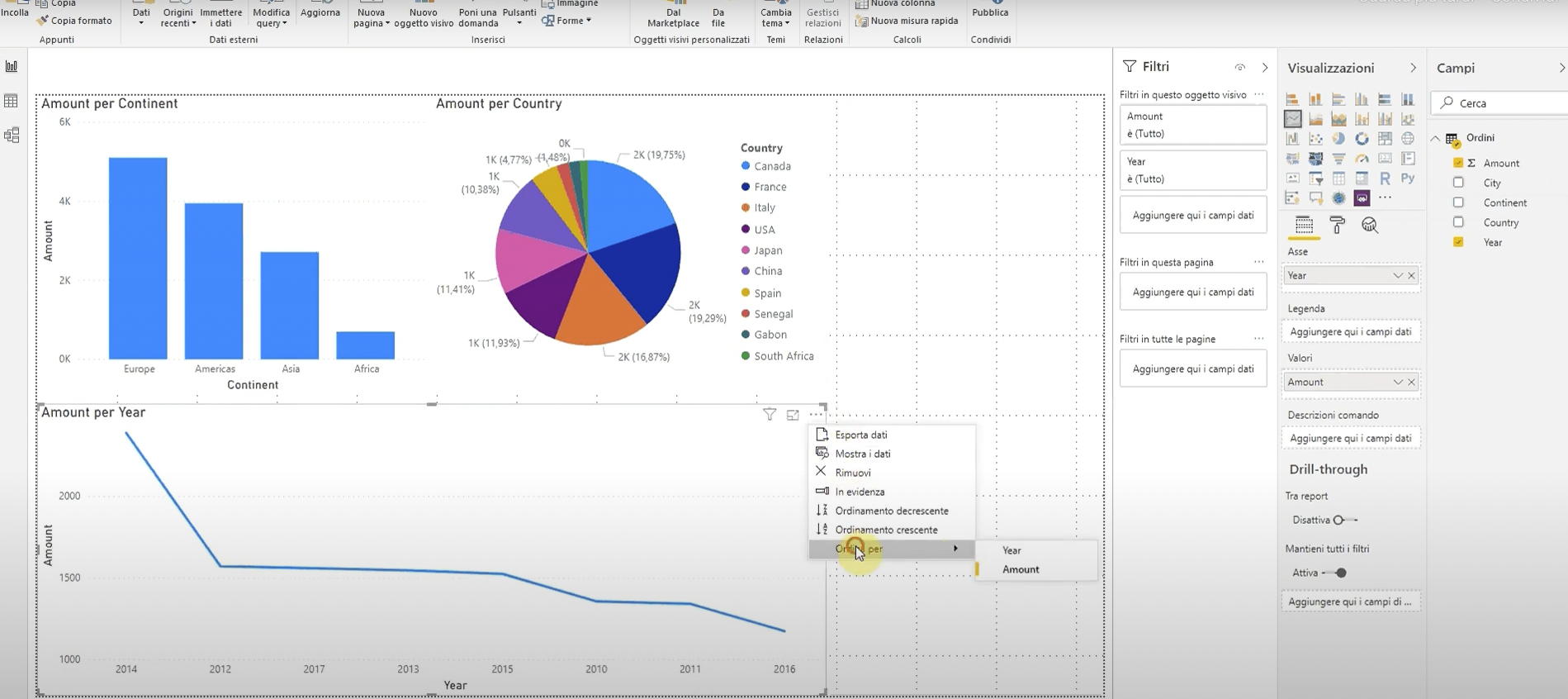Click the filter icon on the line chart header
The width and height of the screenshot is (1568, 699).
coord(770,415)
